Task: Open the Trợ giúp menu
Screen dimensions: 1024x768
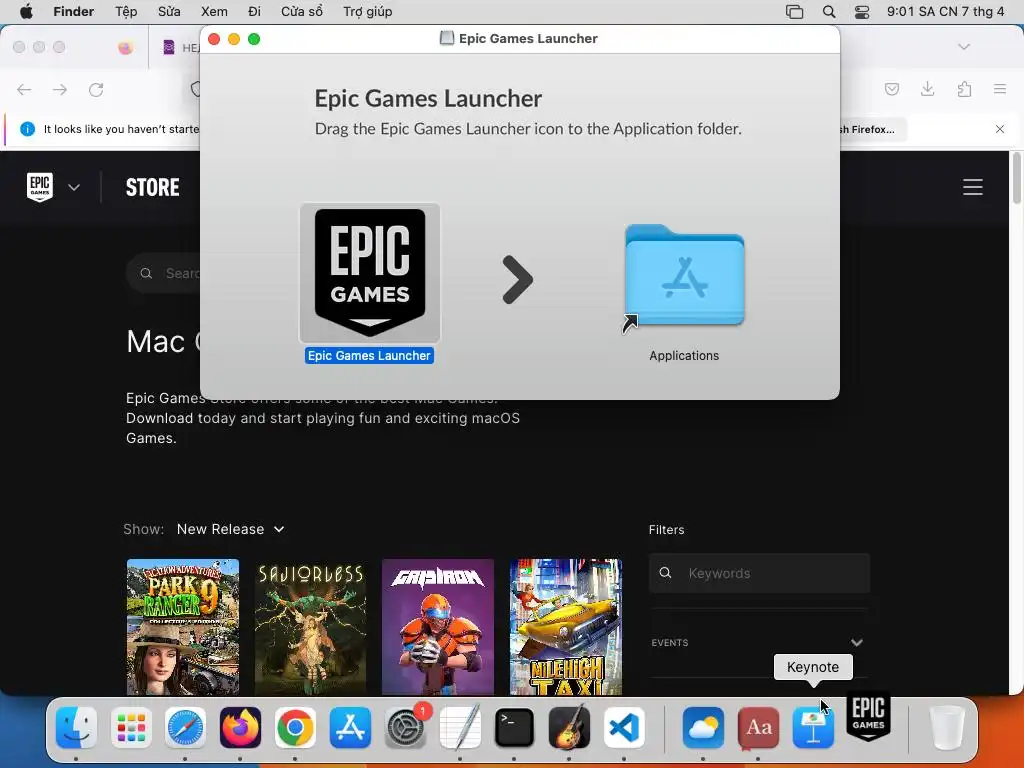Action: pyautogui.click(x=368, y=12)
